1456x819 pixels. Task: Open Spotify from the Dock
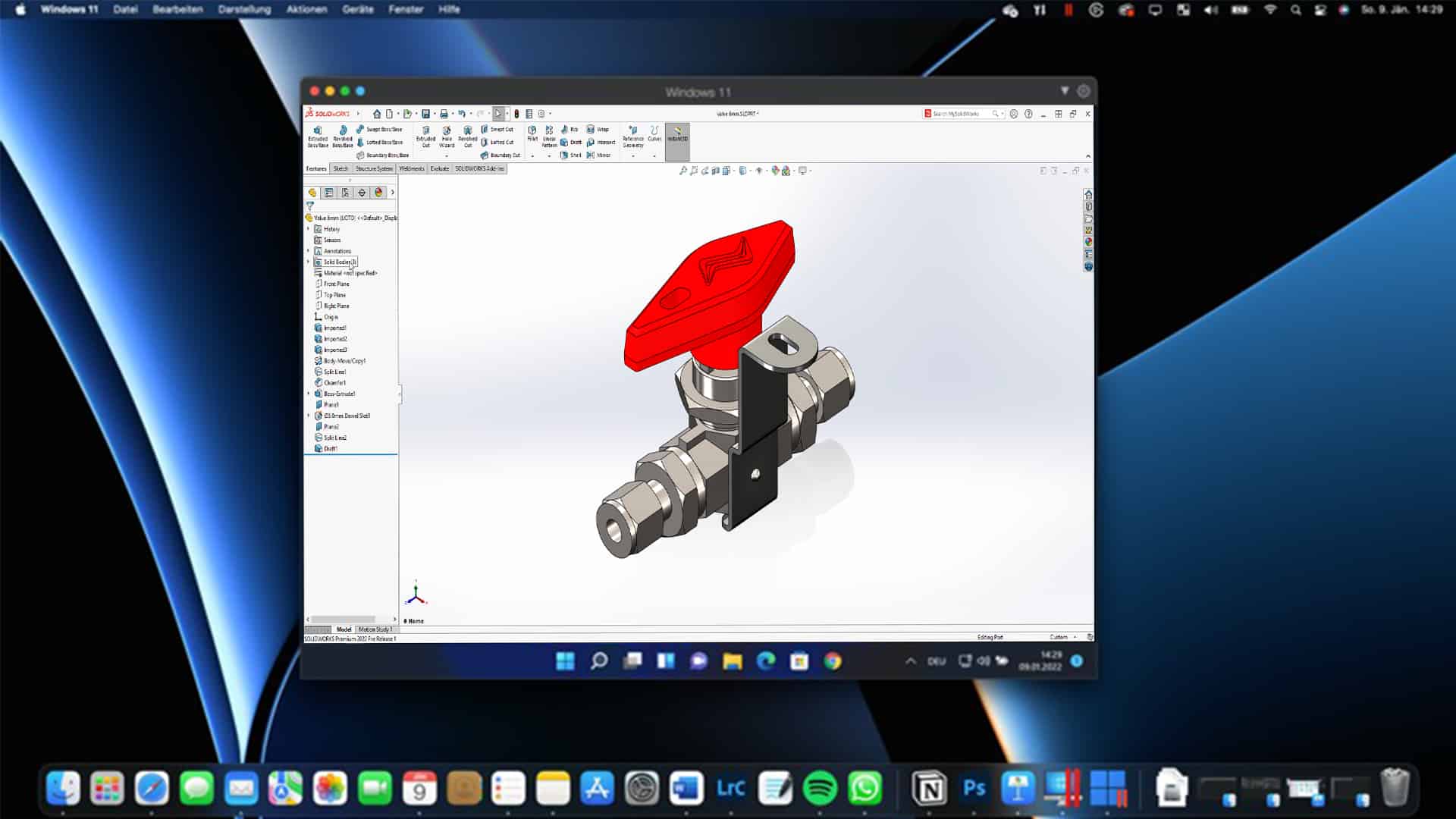coord(821,788)
